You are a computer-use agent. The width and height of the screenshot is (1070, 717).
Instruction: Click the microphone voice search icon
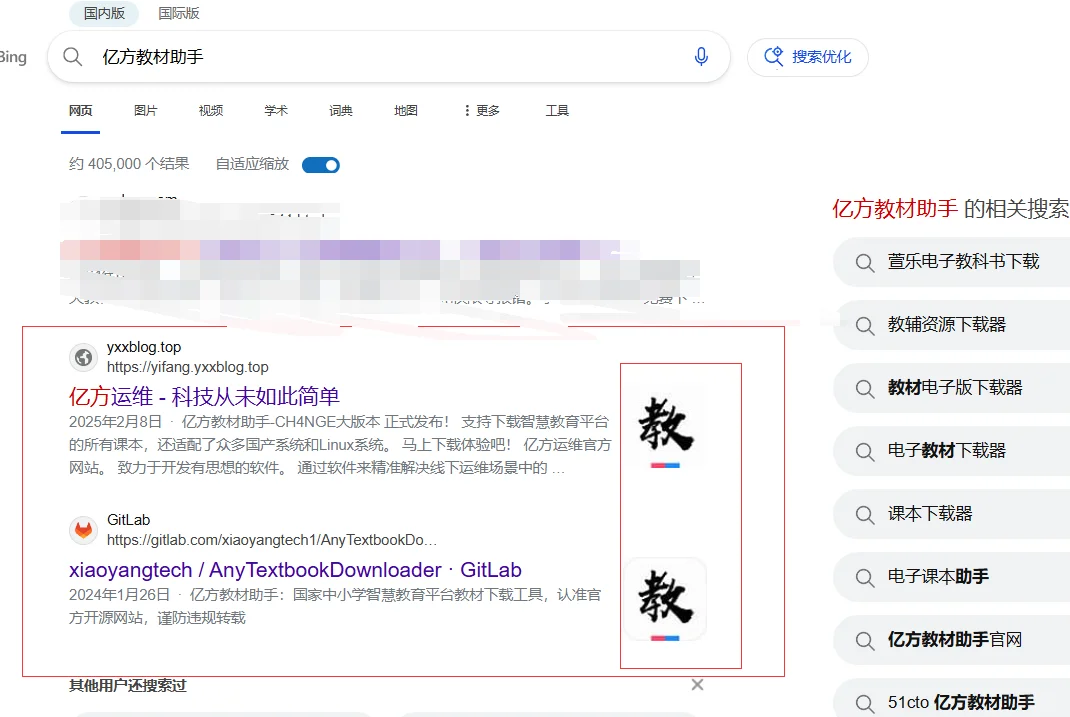point(701,57)
